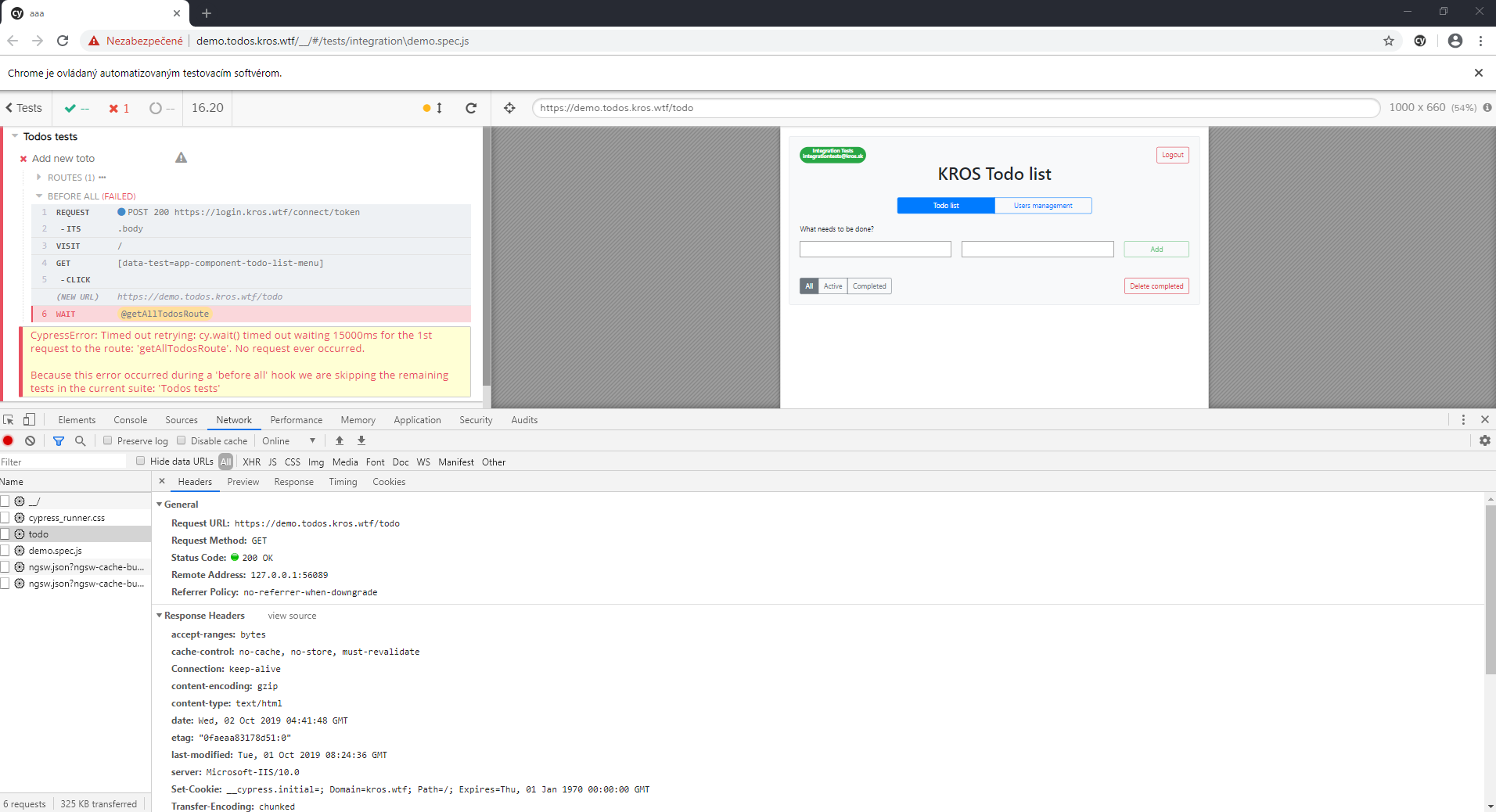Open the Preview tab for request todo

tap(243, 481)
